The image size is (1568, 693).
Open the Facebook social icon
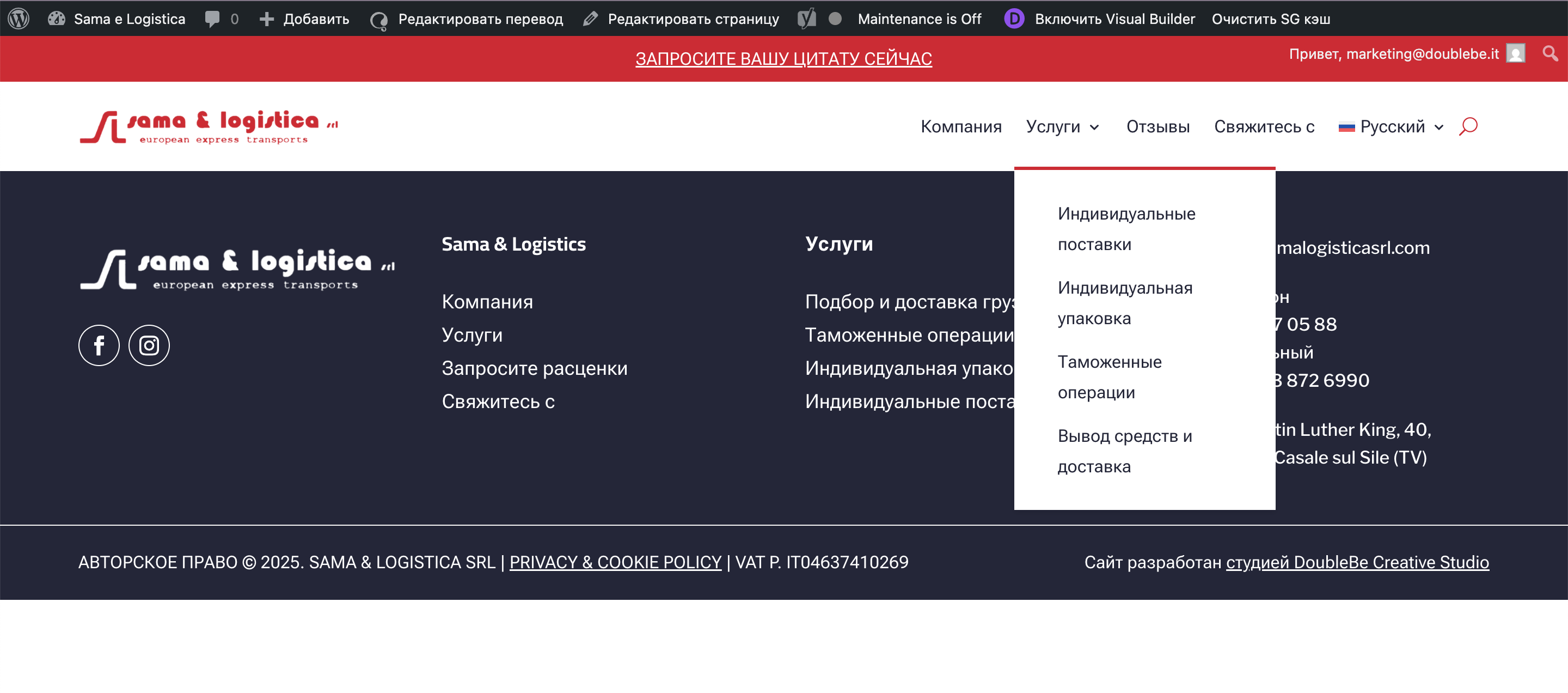(x=99, y=345)
